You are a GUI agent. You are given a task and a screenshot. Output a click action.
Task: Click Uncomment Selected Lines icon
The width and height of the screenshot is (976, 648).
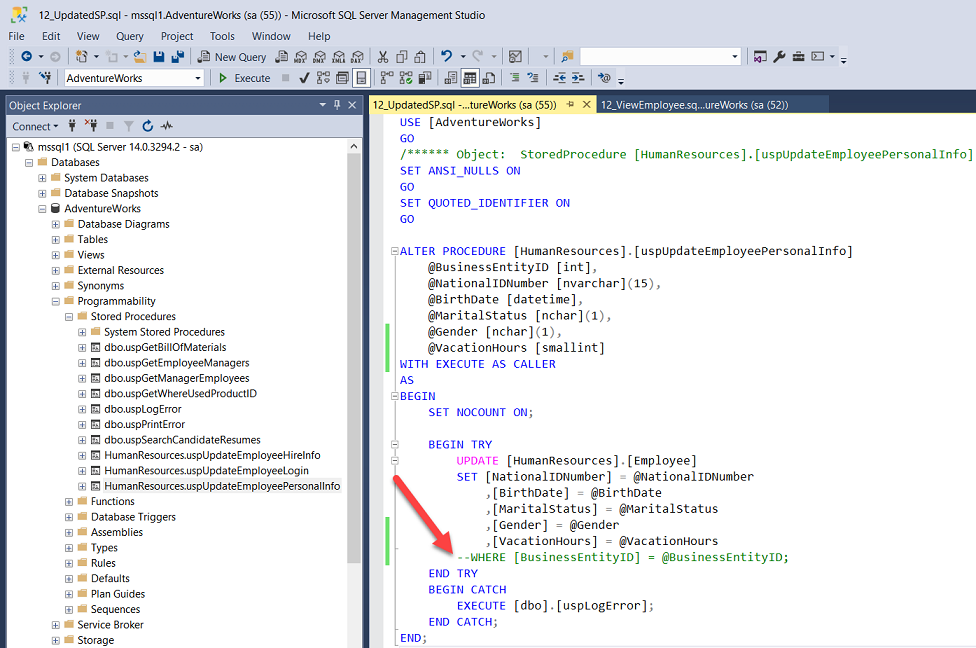[533, 78]
